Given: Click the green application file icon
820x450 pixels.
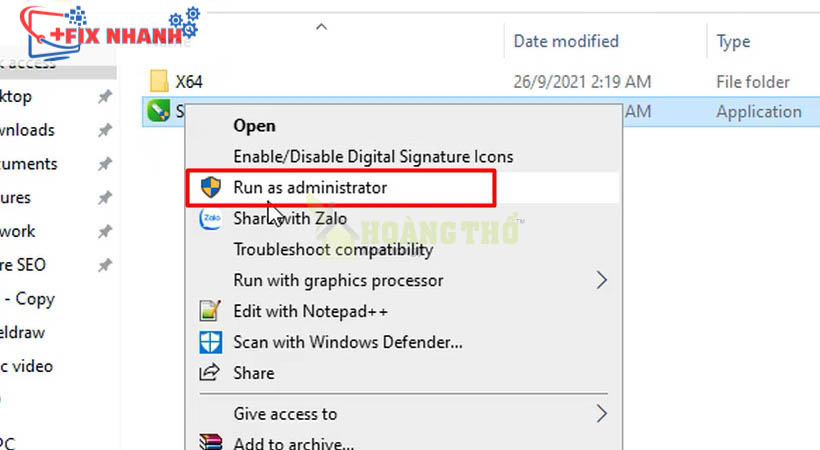Looking at the screenshot, I should pyautogui.click(x=157, y=111).
